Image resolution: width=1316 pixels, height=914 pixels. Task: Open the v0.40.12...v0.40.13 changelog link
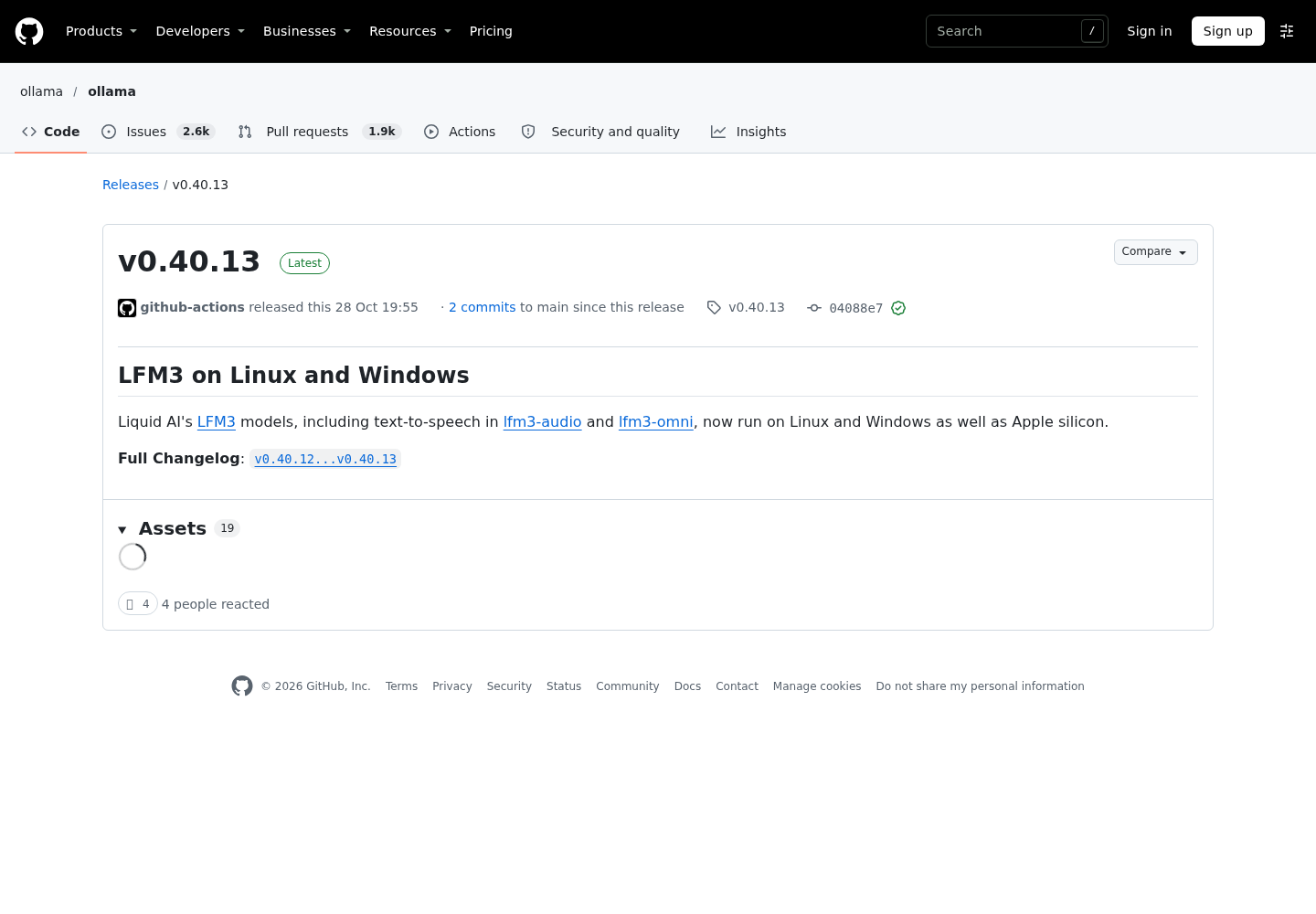pos(325,459)
